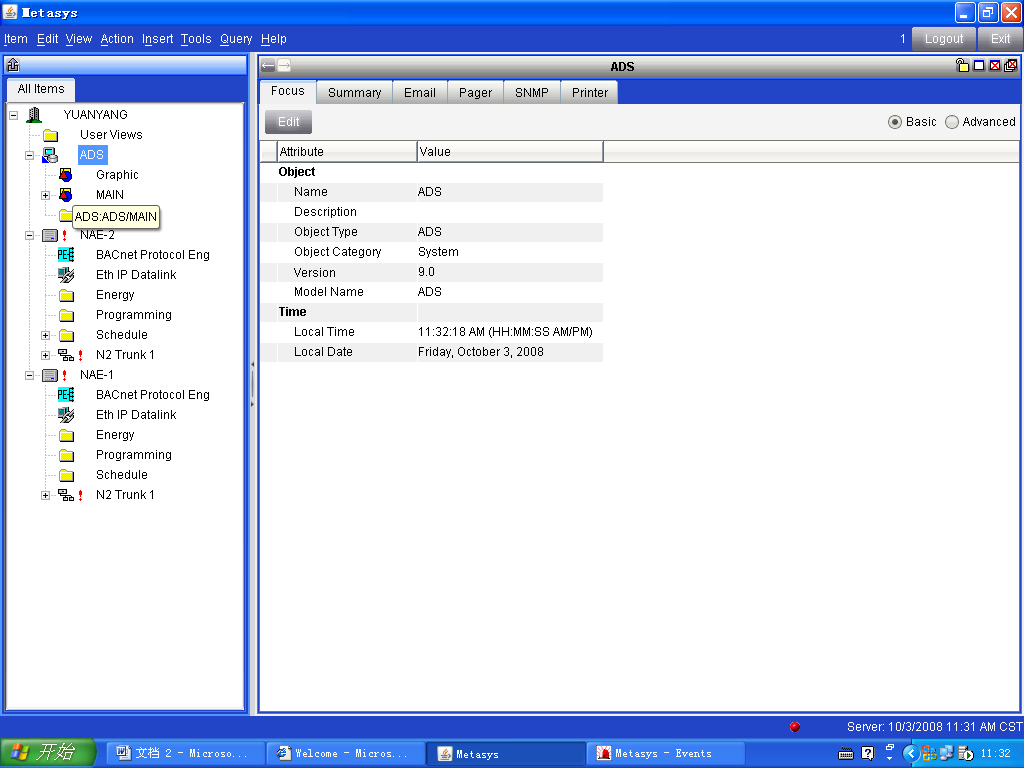Click the Value column header
Screen dimensions: 1024x768
(509, 152)
